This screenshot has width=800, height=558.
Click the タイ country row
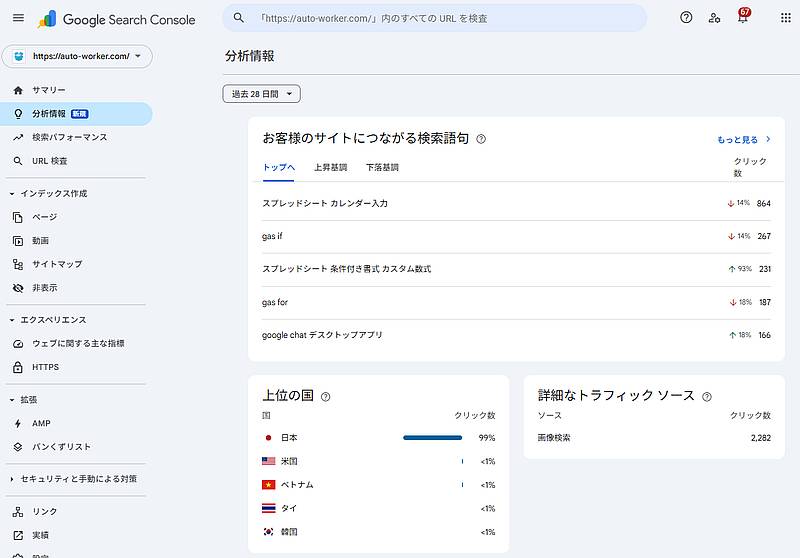pos(379,509)
